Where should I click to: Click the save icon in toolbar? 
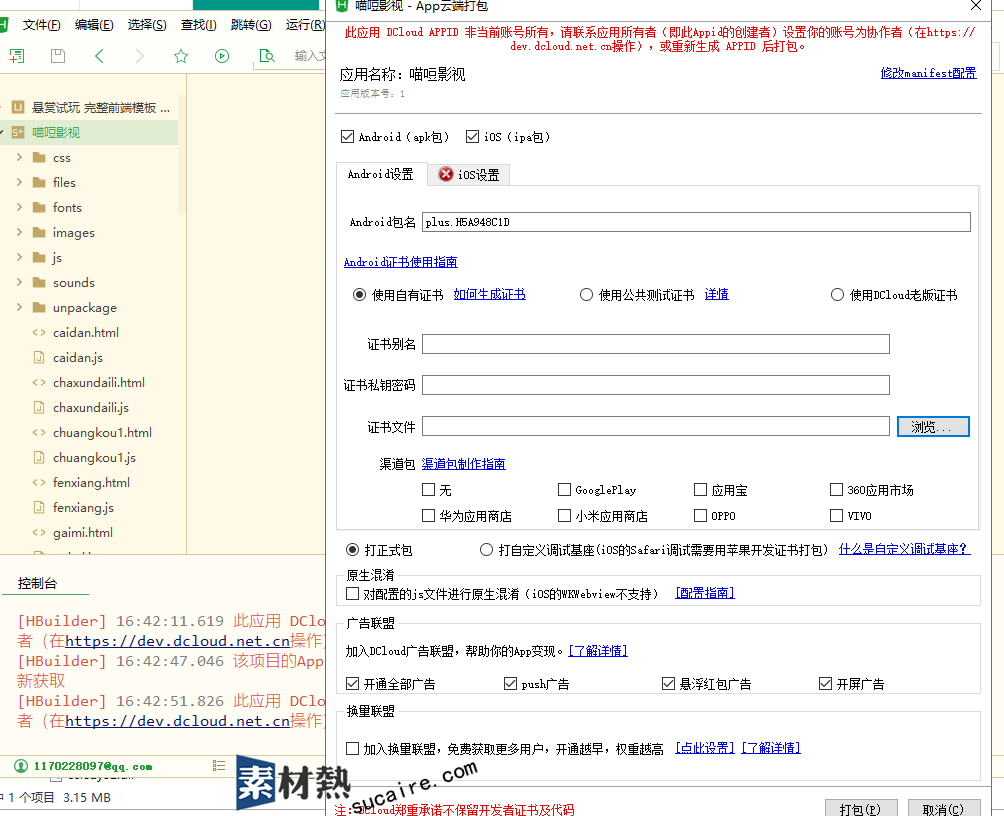[58, 56]
